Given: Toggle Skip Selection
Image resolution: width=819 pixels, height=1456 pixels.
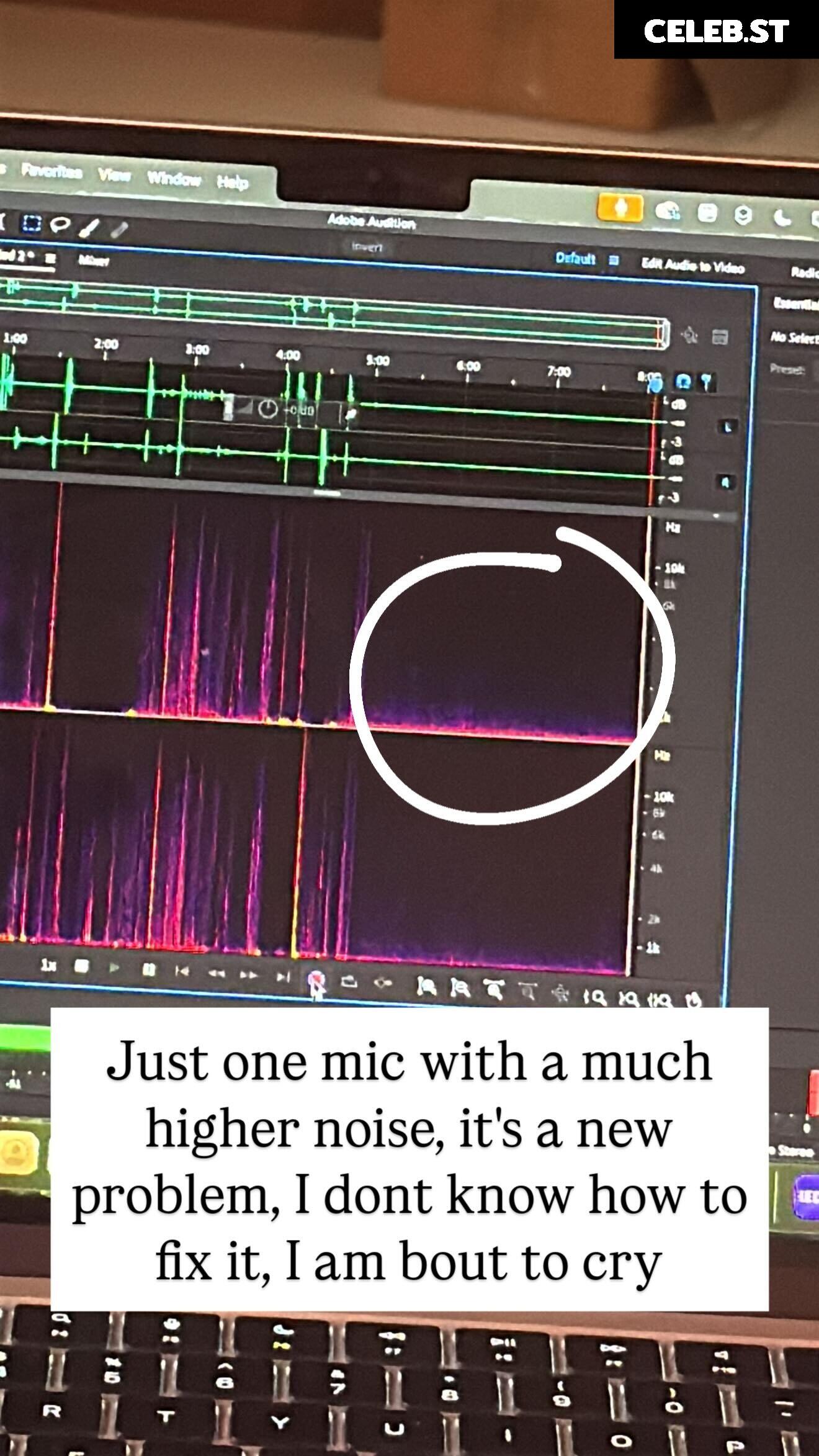Looking at the screenshot, I should point(383,983).
